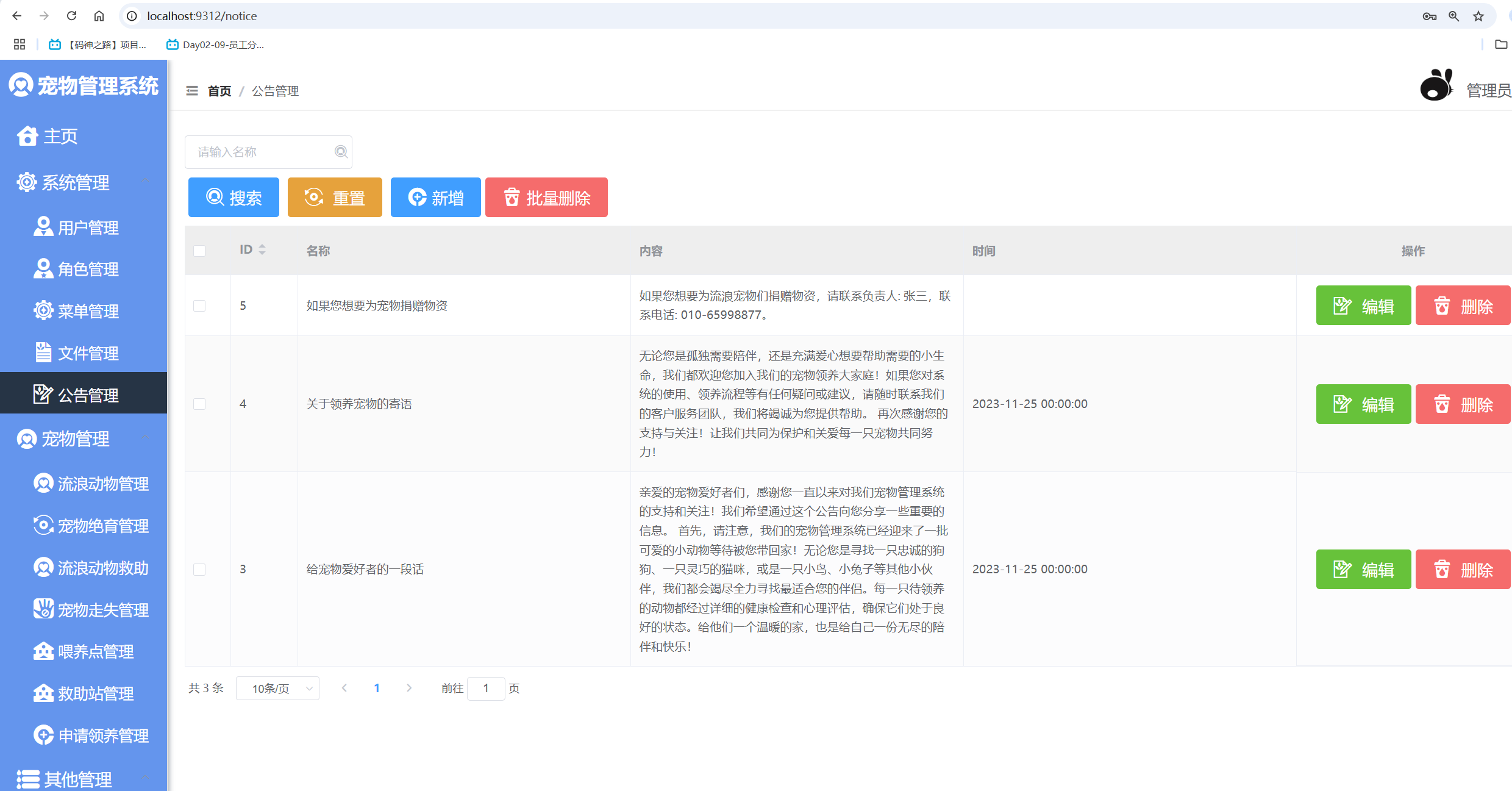Click the 请输入名称 search input
This screenshot has width=1512, height=791.
(x=269, y=152)
